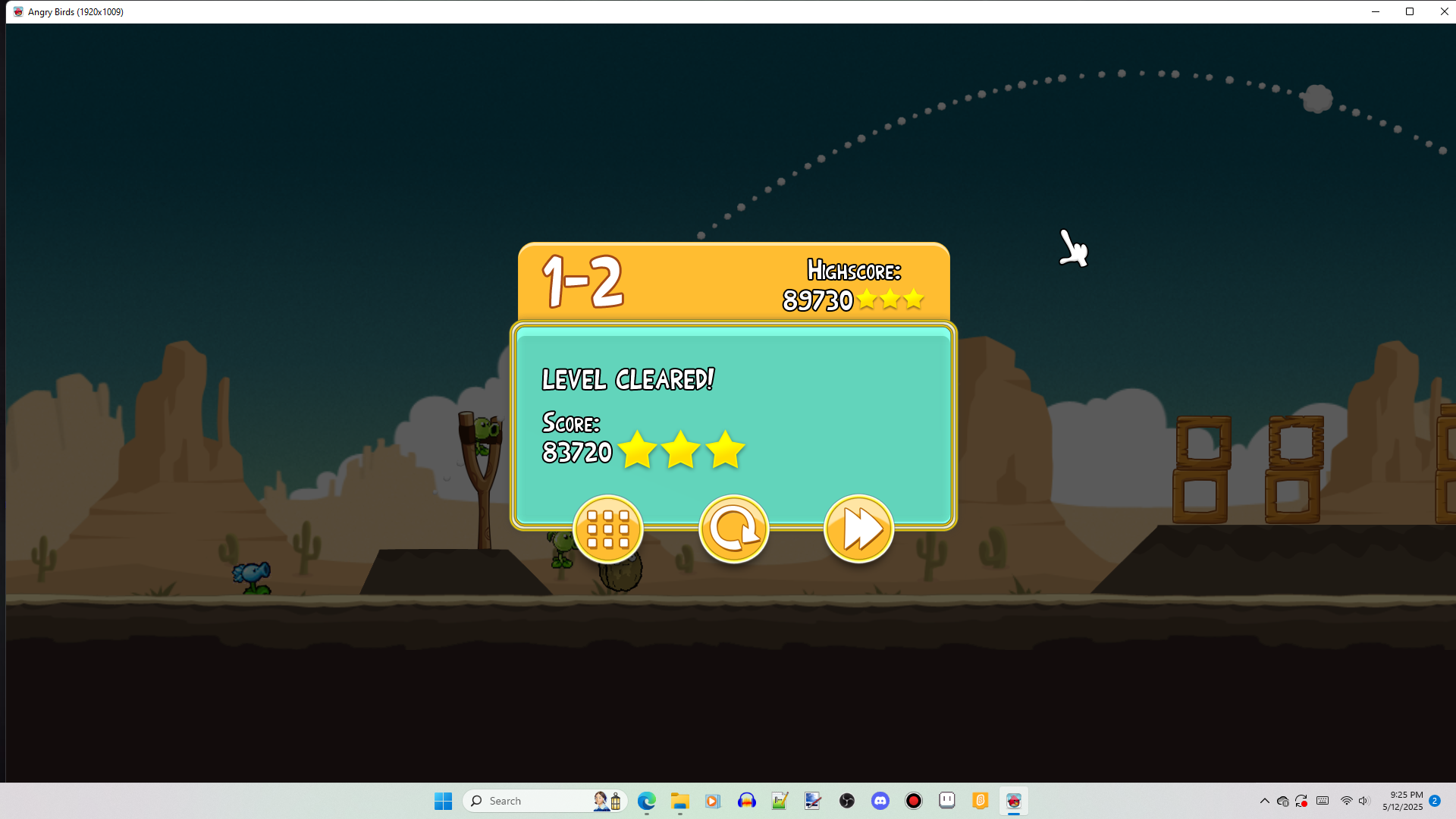Click the taskbar Search box
Screen dimensions: 1456x819
pyautogui.click(x=544, y=801)
